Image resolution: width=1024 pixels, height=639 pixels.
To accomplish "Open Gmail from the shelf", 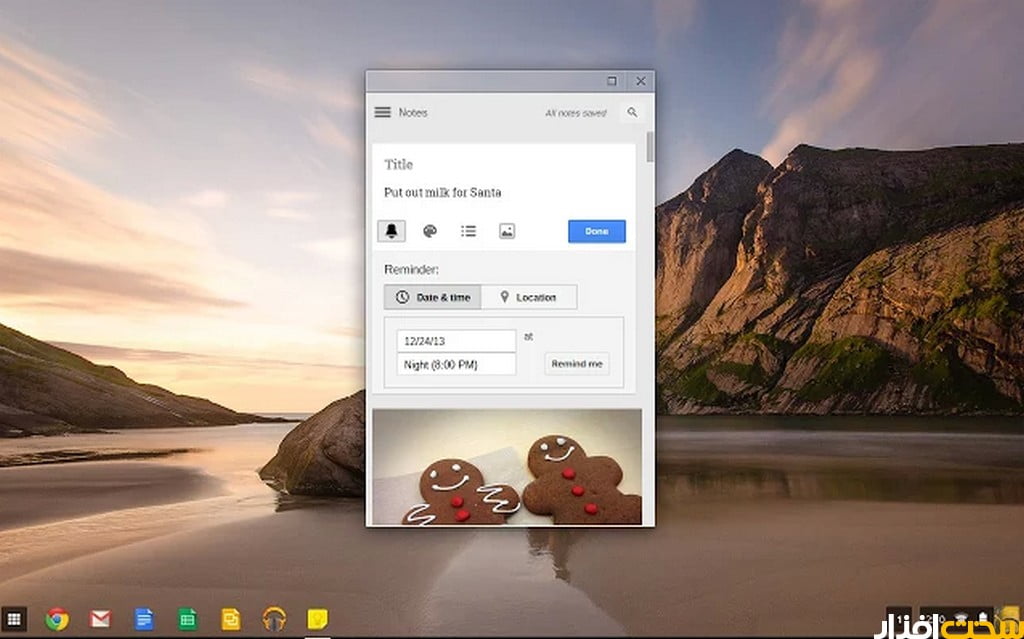I will (100, 619).
